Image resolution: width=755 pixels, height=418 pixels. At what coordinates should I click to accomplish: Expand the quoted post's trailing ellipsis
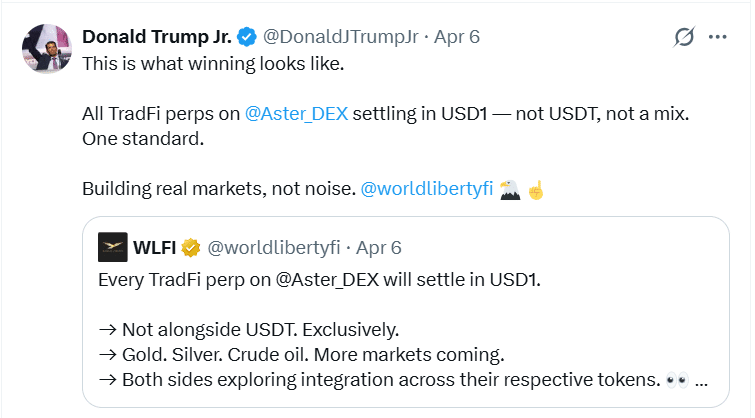[x=703, y=380]
